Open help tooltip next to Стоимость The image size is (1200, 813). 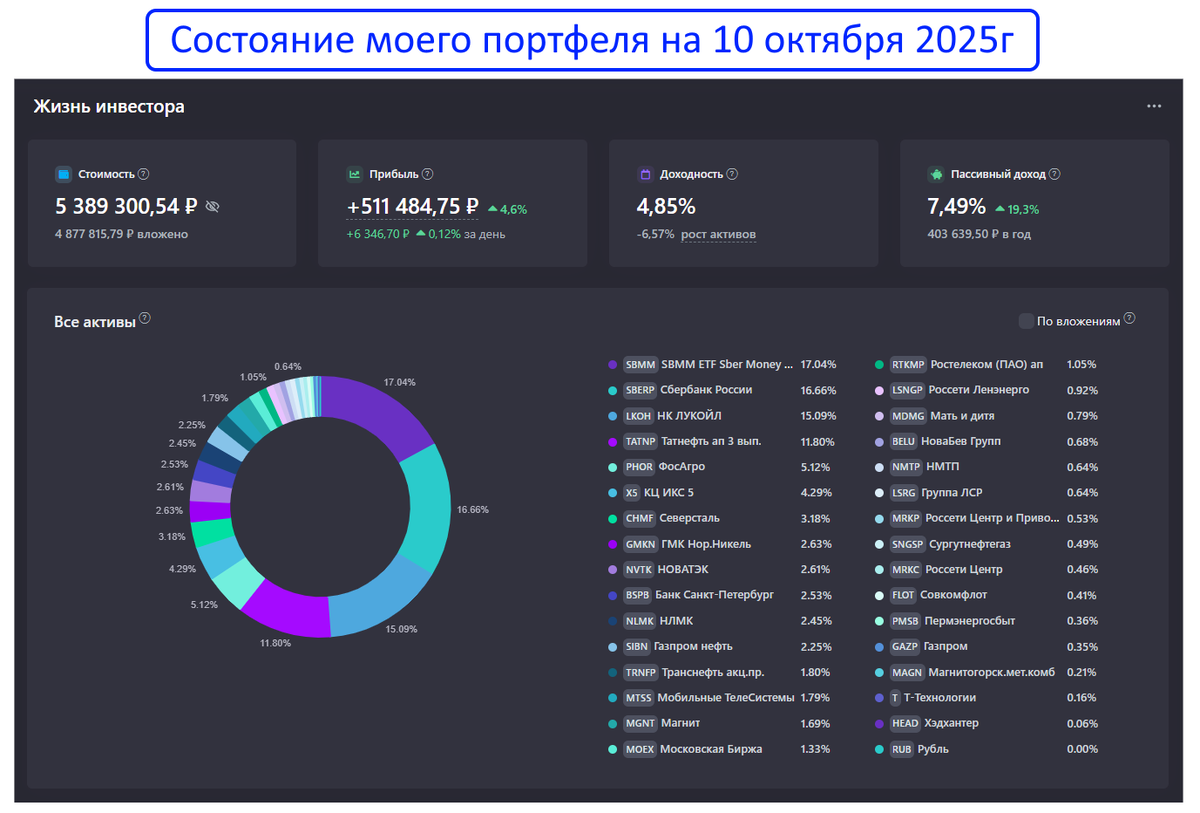[x=144, y=174]
